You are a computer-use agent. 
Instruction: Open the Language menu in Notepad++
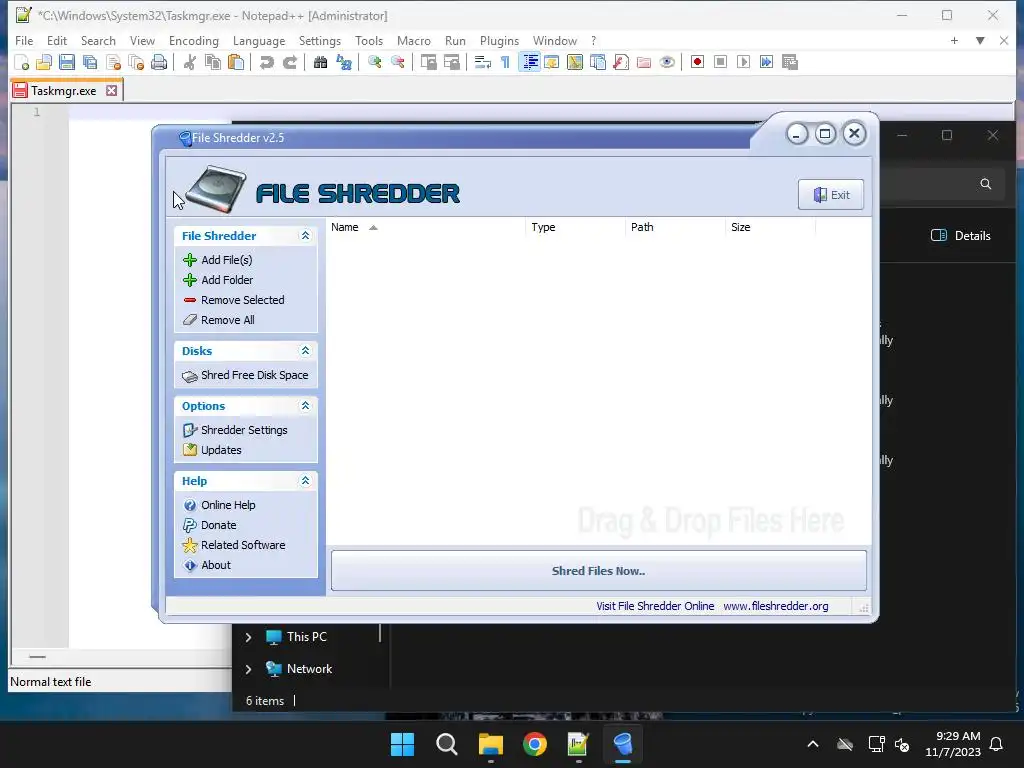[x=259, y=40]
